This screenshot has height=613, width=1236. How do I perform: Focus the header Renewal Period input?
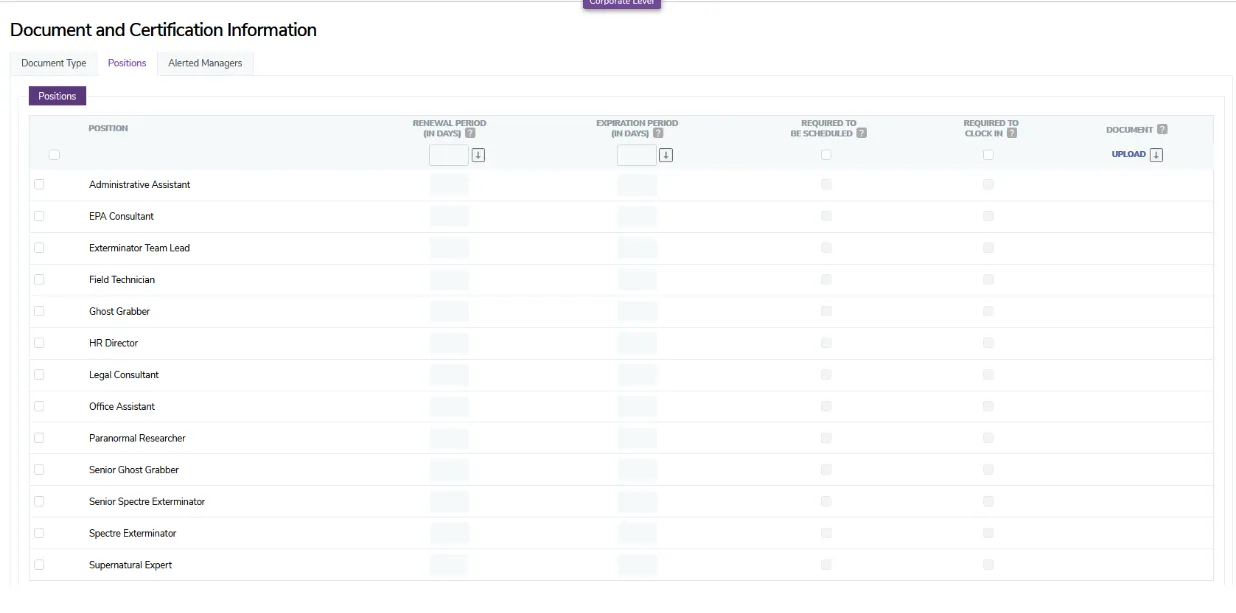pyautogui.click(x=449, y=155)
